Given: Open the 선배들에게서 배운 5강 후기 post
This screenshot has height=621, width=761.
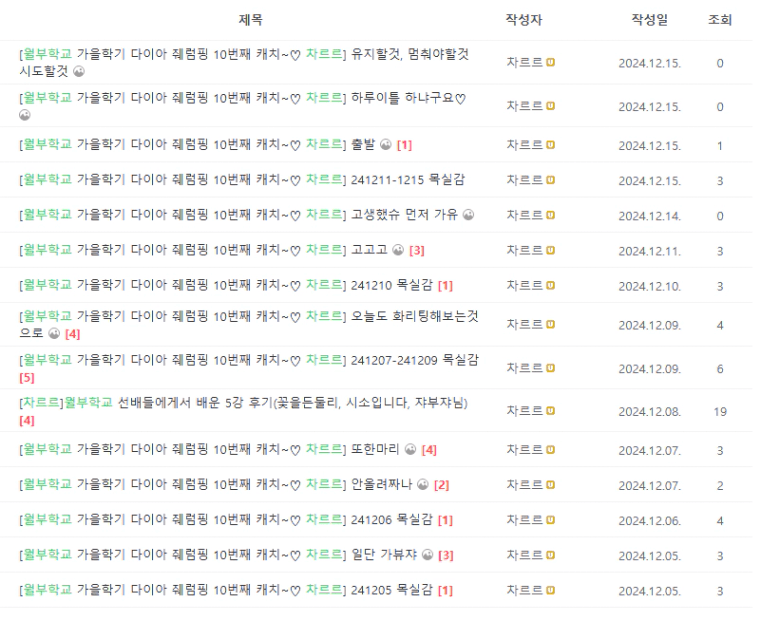Looking at the screenshot, I should [x=243, y=403].
